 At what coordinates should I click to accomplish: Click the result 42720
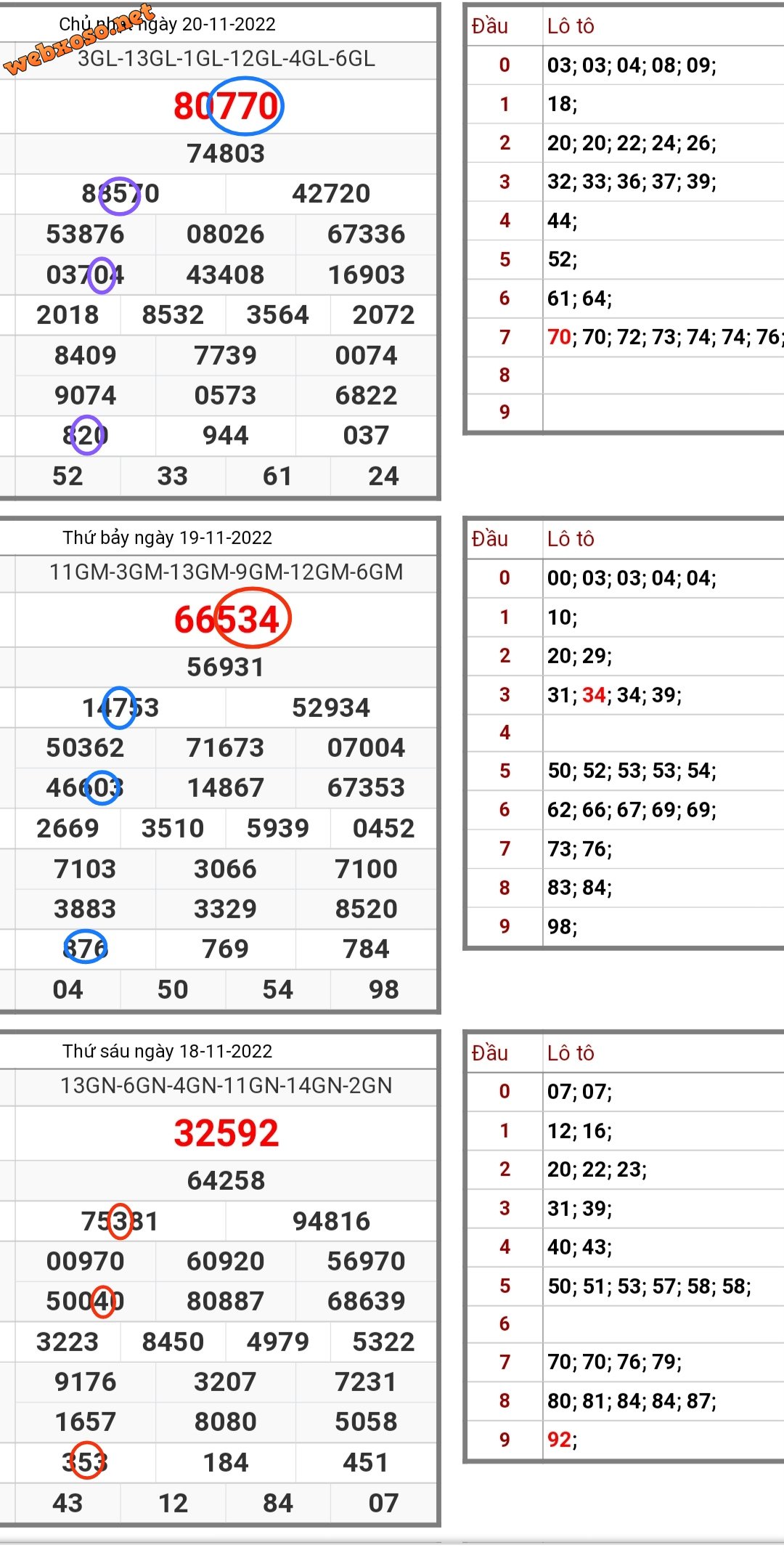[332, 194]
